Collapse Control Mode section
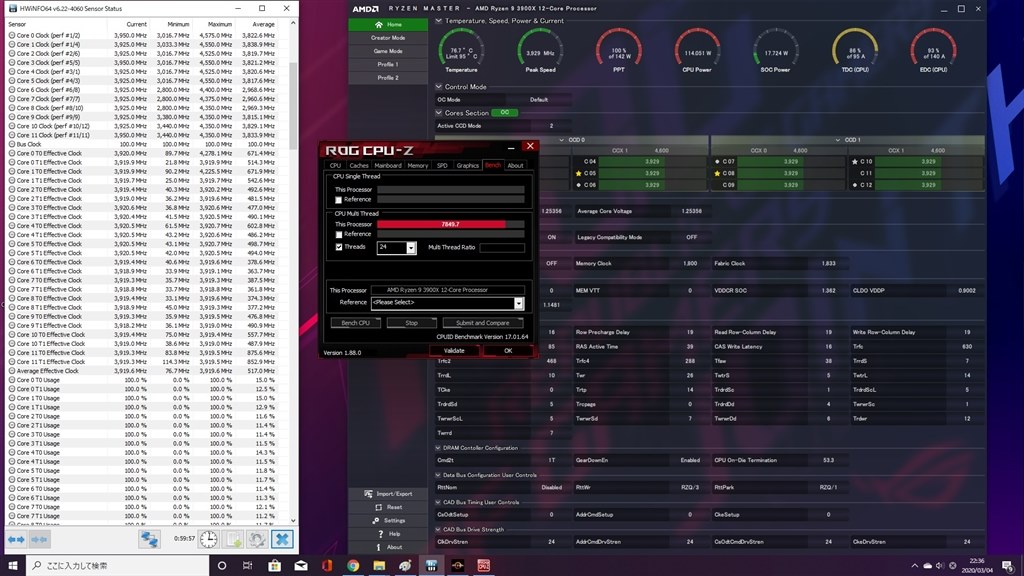Viewport: 1024px width, 576px height. click(x=439, y=86)
